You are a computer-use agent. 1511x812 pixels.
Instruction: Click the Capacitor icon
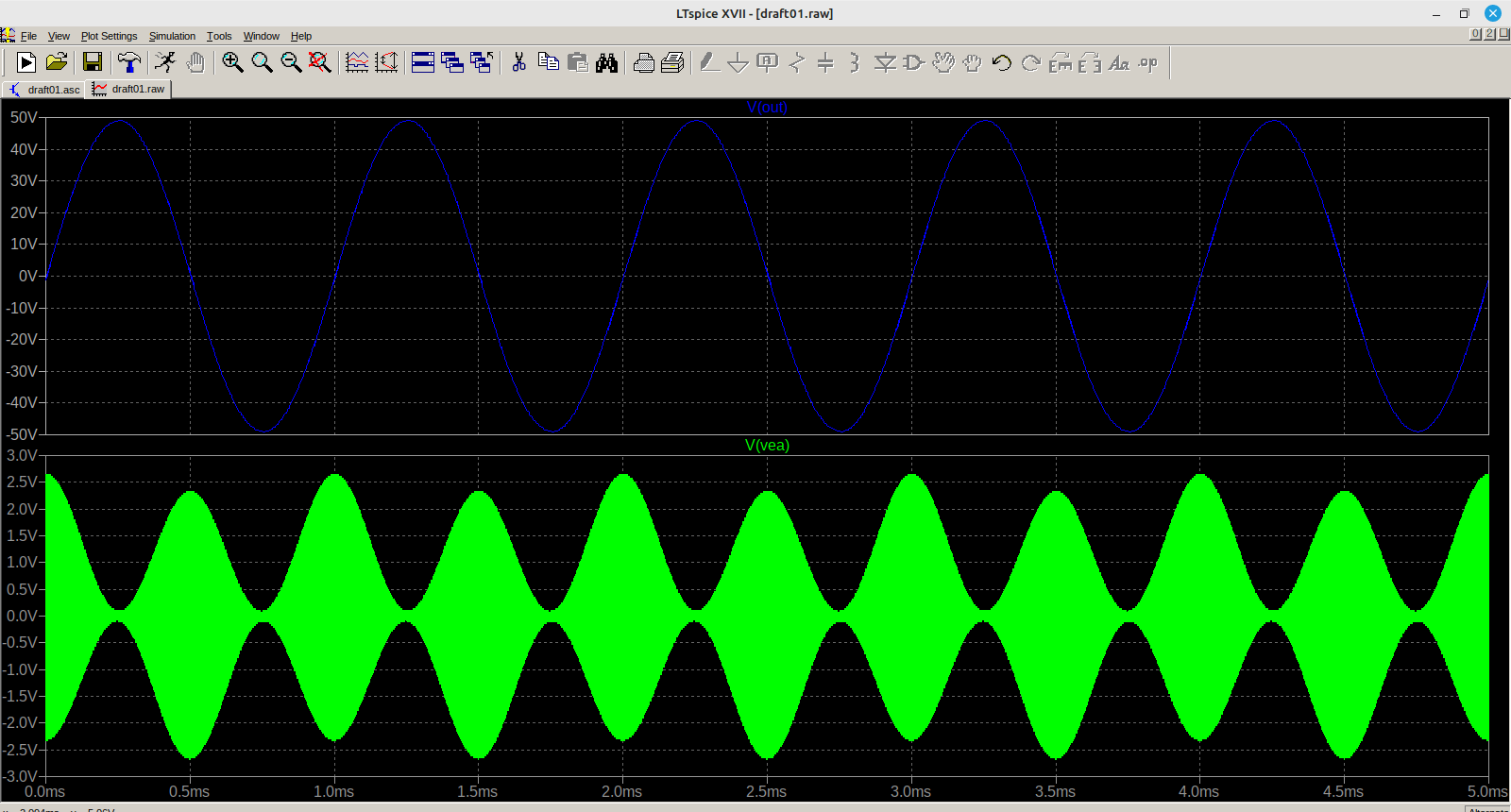point(825,62)
